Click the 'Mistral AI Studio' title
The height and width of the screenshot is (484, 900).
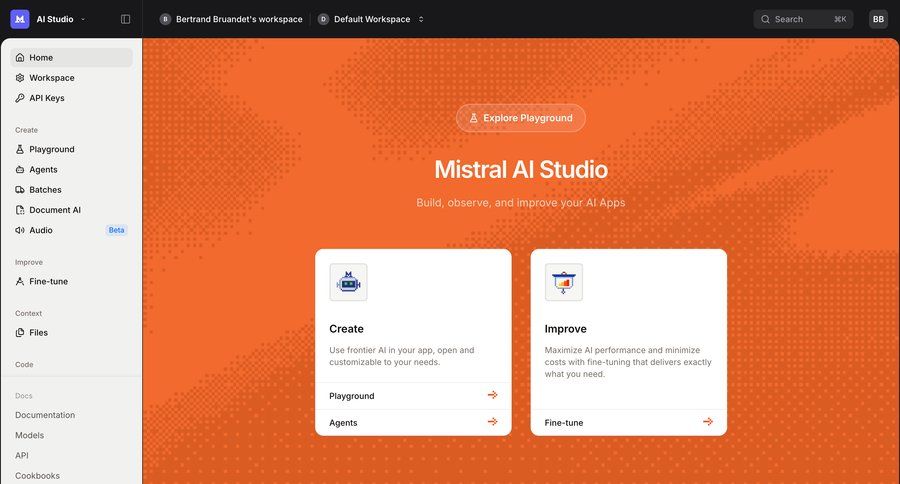click(x=521, y=169)
